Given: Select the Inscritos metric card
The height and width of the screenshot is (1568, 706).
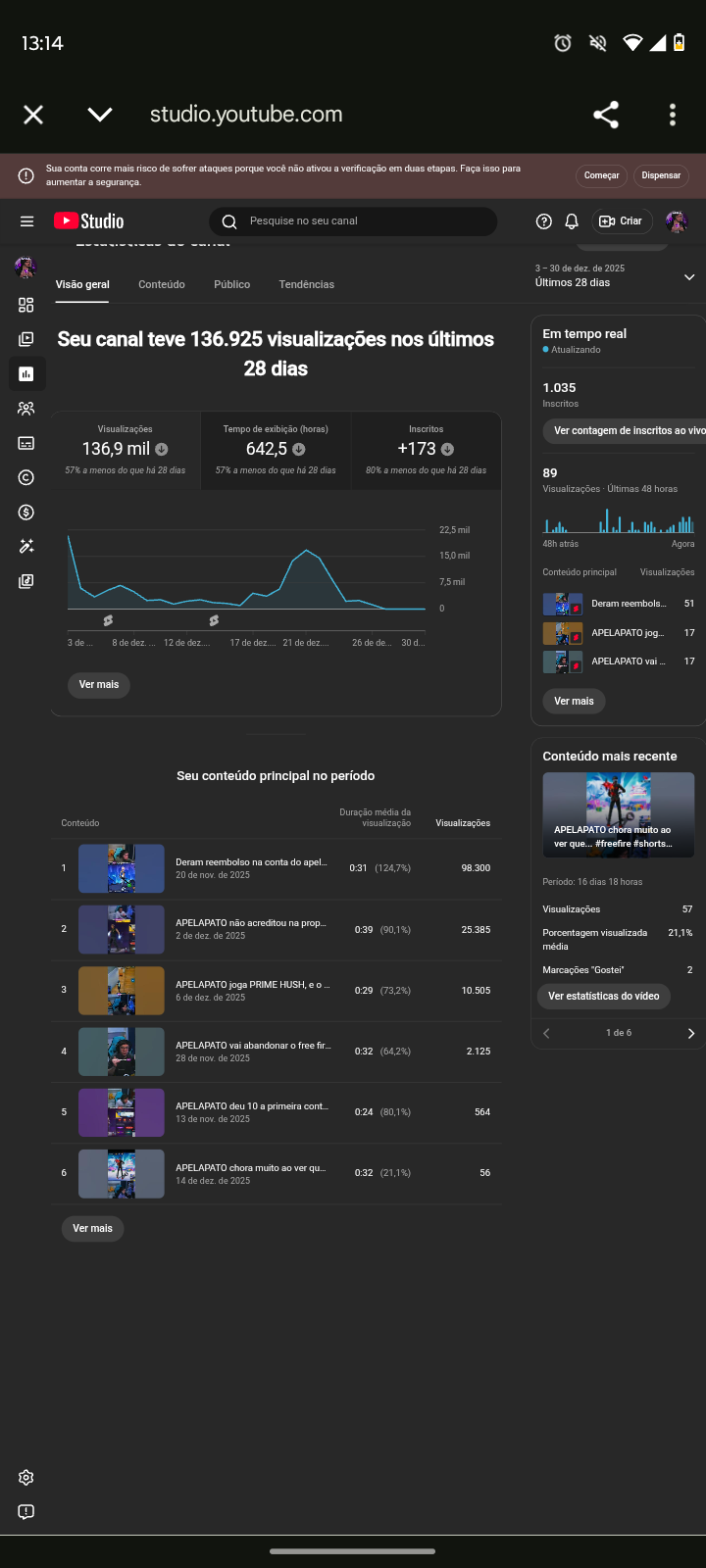Looking at the screenshot, I should (426, 451).
